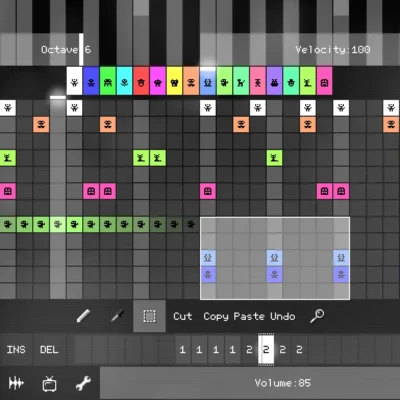Select the mint dog instrument in the palette
This screenshot has height=400, width=400.
click(241, 81)
